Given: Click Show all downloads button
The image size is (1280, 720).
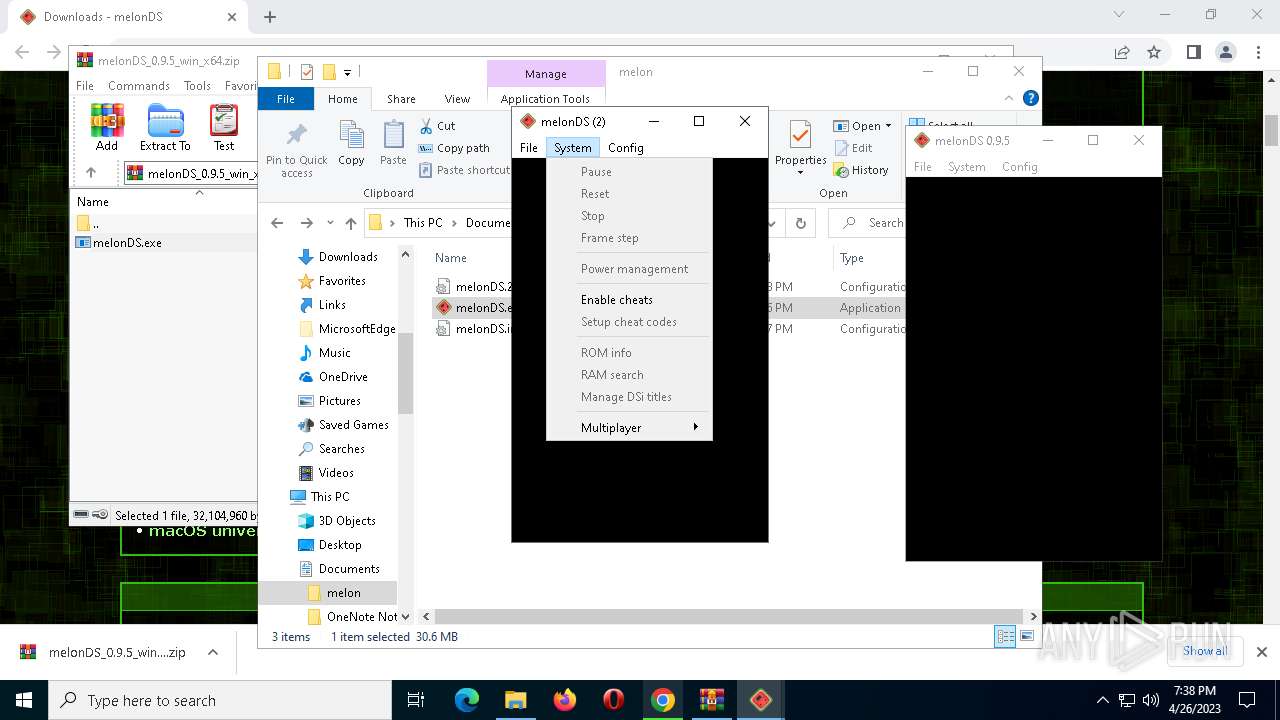Looking at the screenshot, I should coord(1204,651).
